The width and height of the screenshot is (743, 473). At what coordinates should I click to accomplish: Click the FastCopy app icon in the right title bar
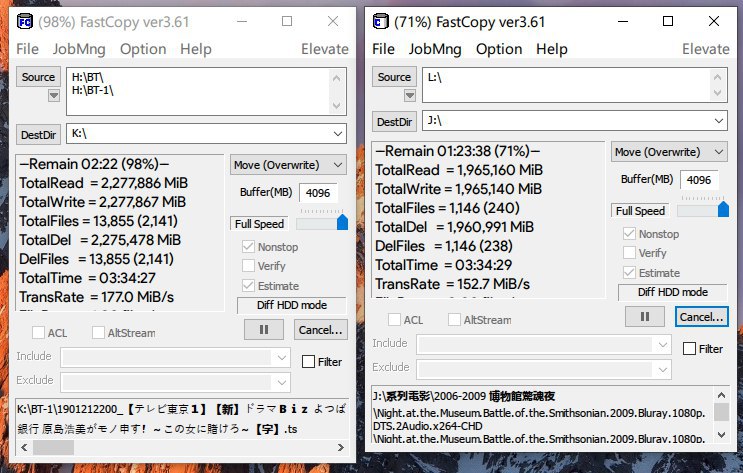coord(380,20)
